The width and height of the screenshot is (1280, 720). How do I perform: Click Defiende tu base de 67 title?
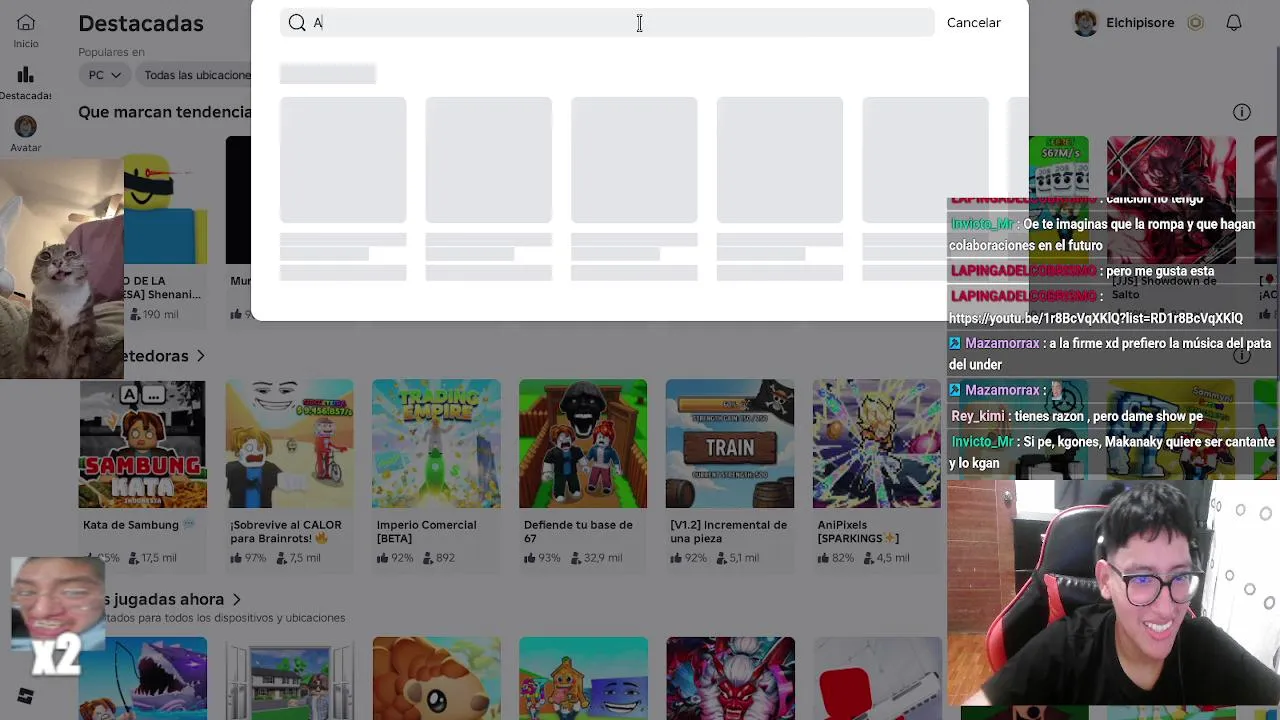coord(578,531)
